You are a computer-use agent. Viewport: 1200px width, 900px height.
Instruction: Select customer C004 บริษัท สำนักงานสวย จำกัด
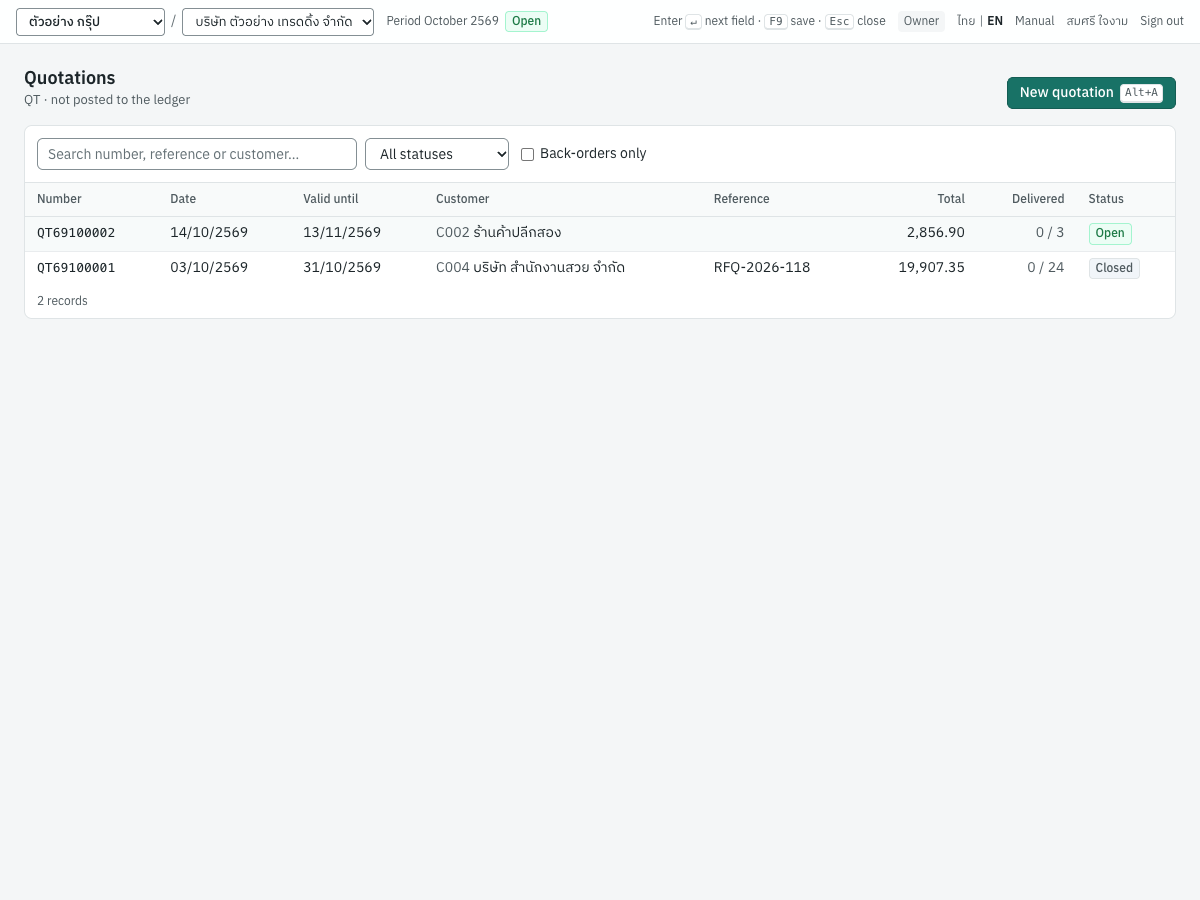point(530,268)
